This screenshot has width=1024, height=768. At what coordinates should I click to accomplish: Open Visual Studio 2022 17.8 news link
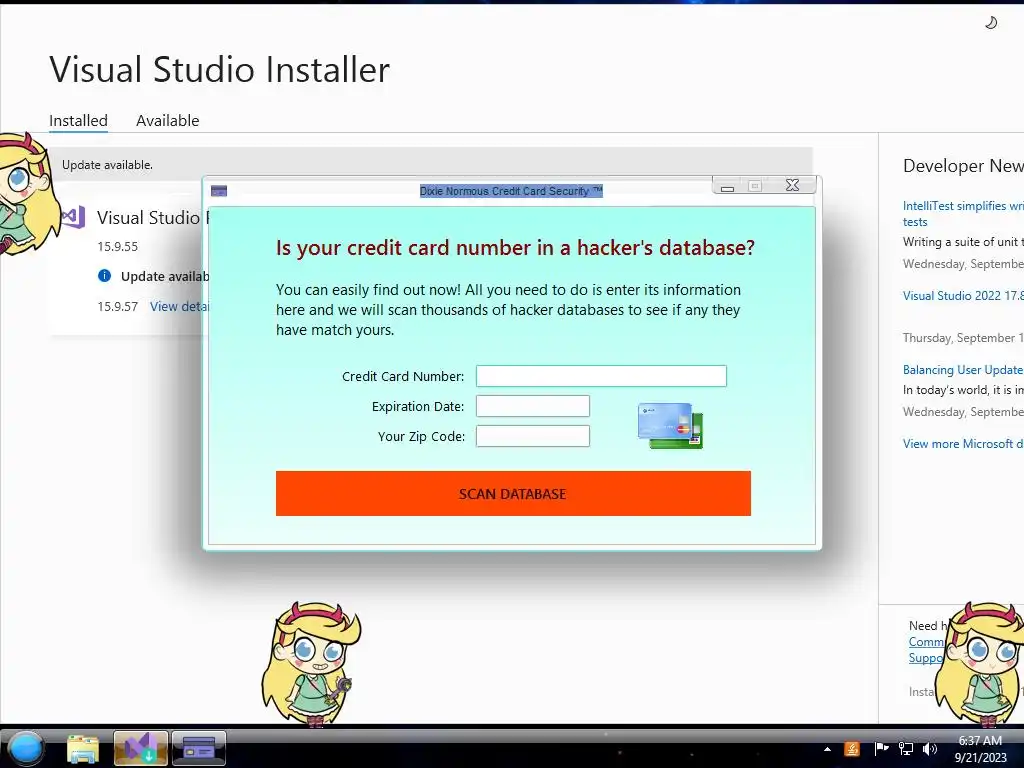coord(963,296)
